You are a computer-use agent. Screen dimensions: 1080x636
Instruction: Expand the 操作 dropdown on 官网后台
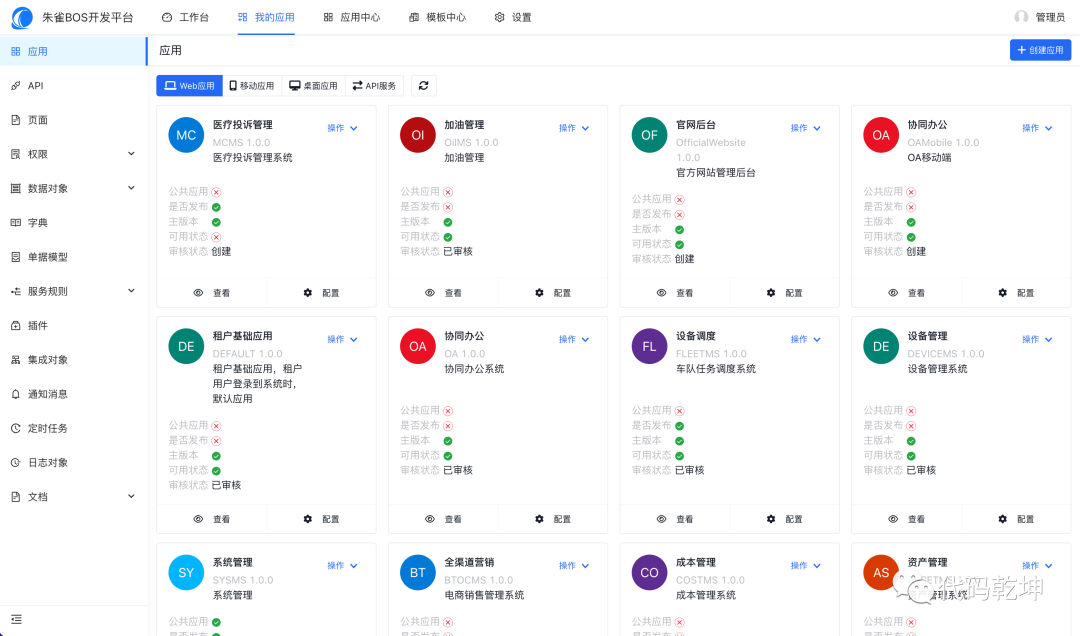[x=805, y=128]
